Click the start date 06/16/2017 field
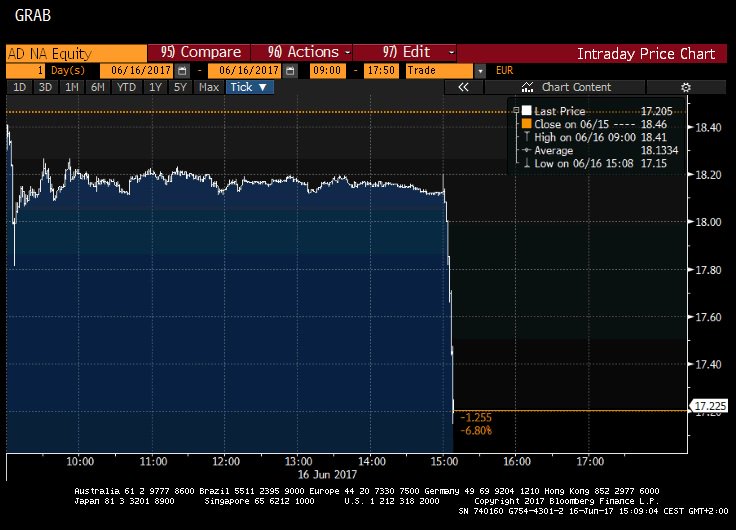The image size is (736, 530). coord(137,71)
